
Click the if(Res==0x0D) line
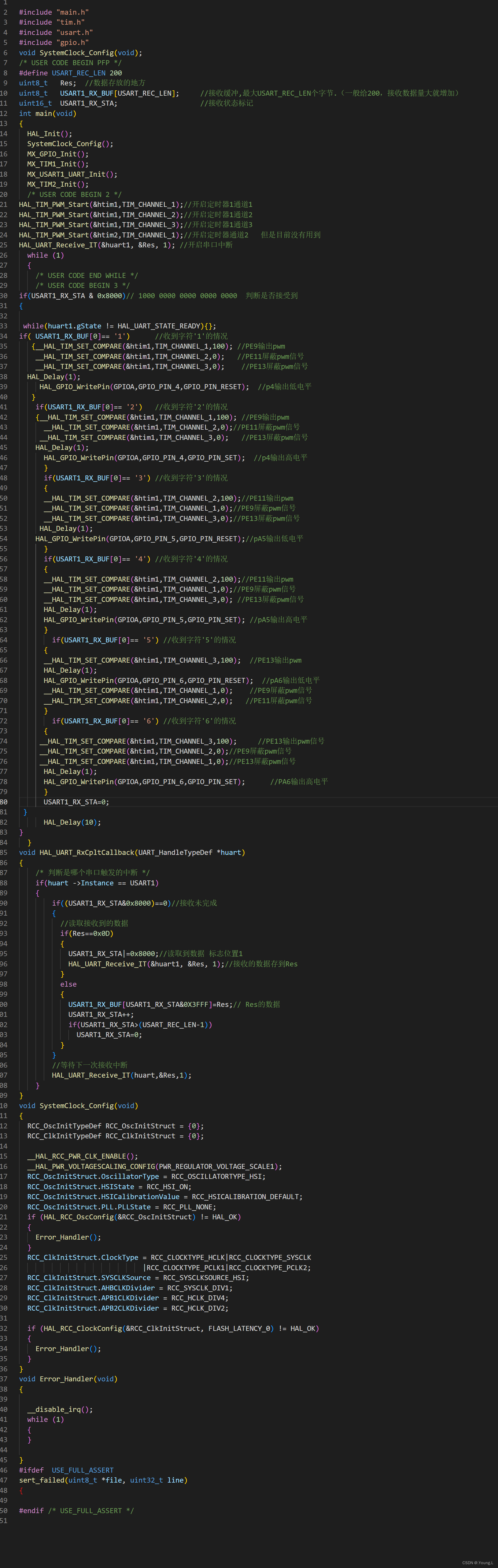pos(87,934)
